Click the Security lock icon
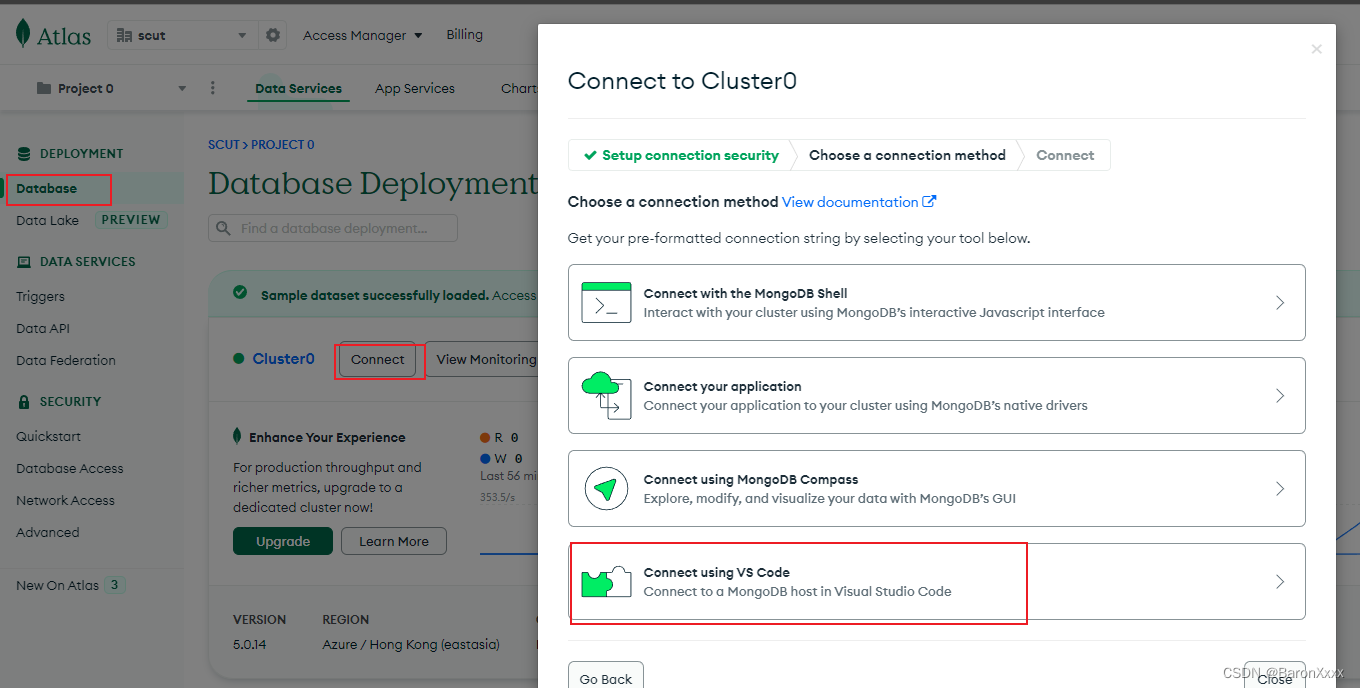 point(24,402)
